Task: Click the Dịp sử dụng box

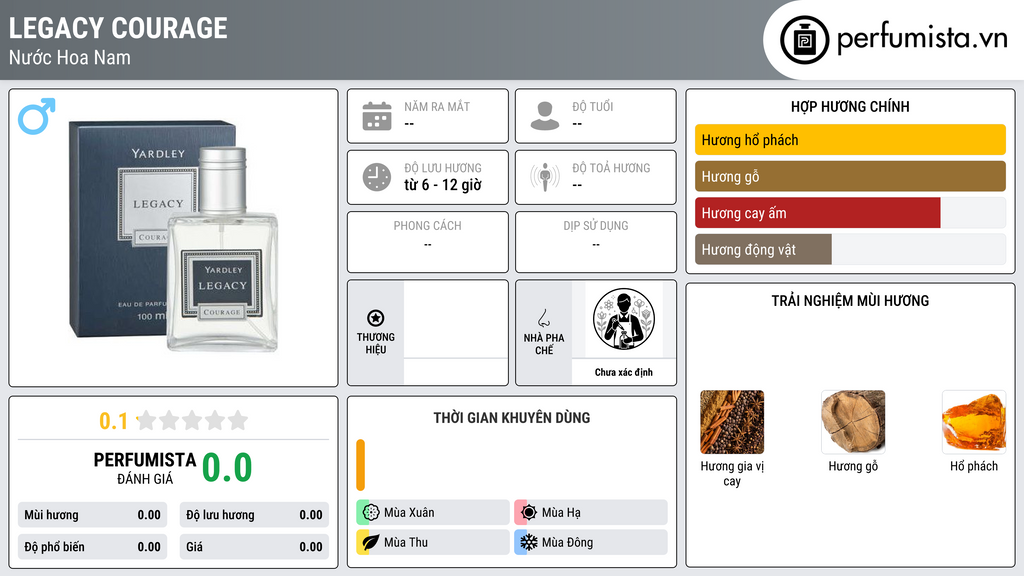Action: (x=596, y=242)
